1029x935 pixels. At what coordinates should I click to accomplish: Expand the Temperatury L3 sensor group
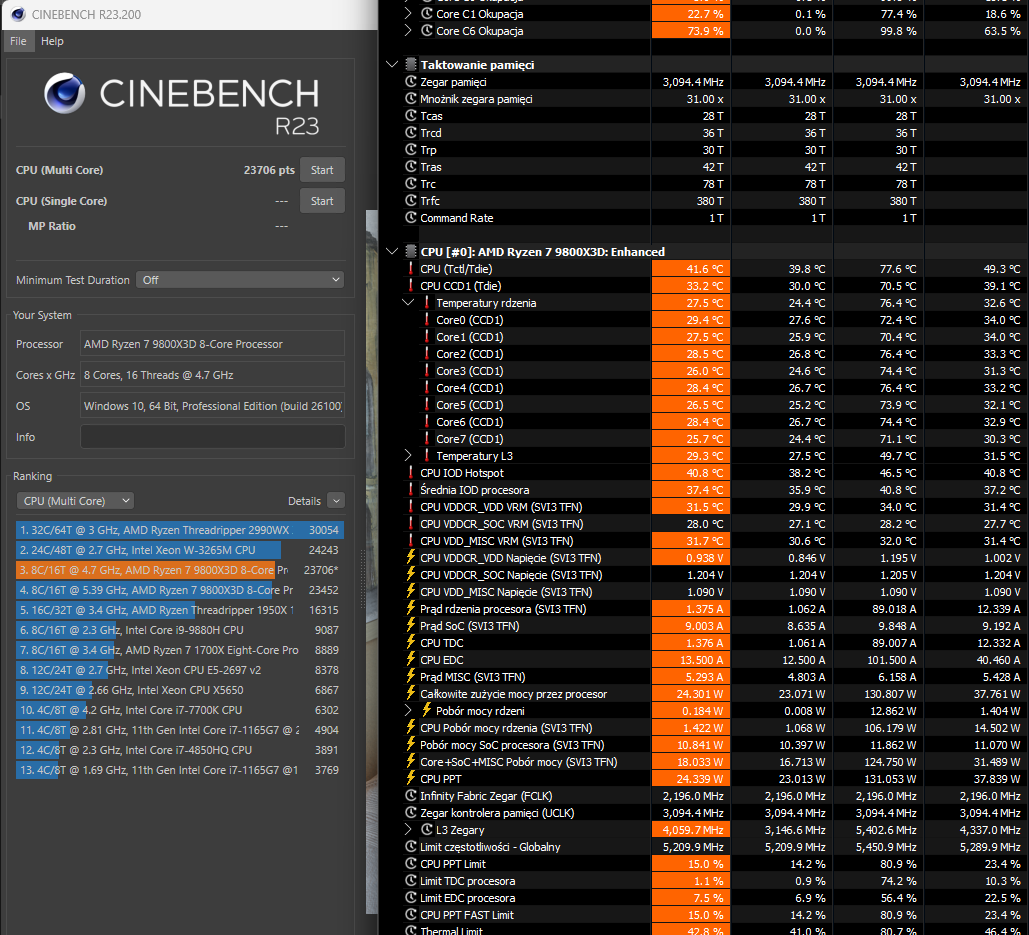click(x=408, y=456)
